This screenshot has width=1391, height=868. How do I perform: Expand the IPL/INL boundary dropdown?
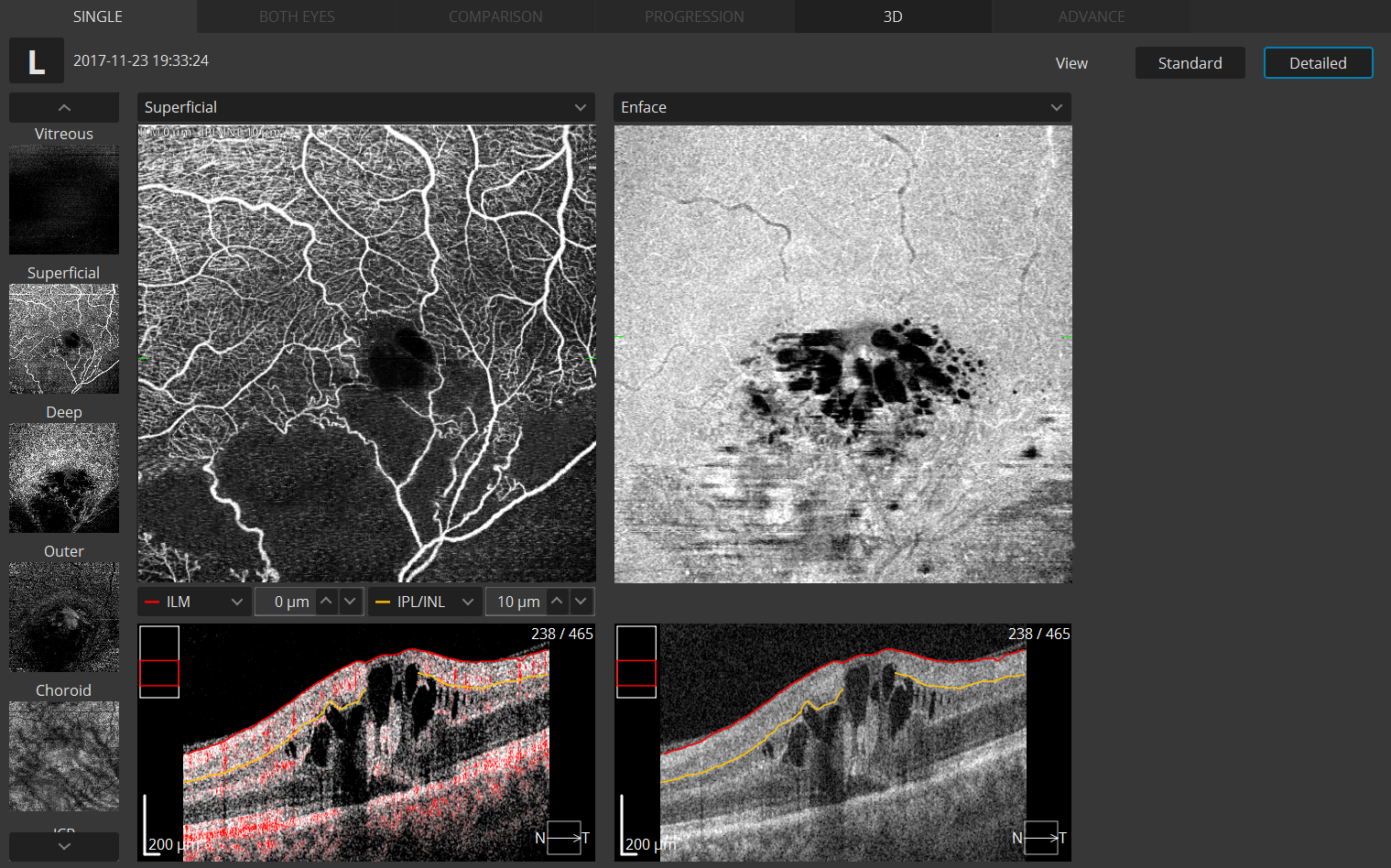point(425,602)
